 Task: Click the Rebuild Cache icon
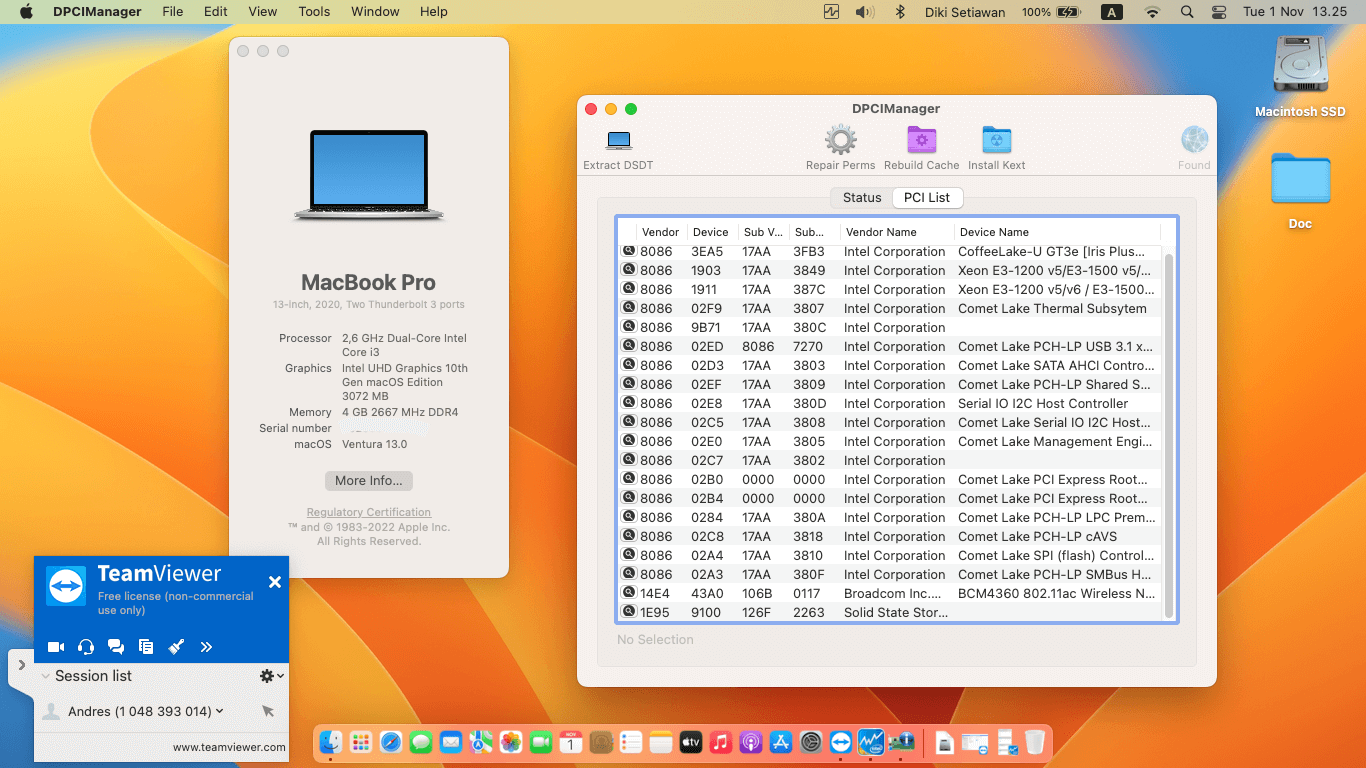click(x=921, y=141)
